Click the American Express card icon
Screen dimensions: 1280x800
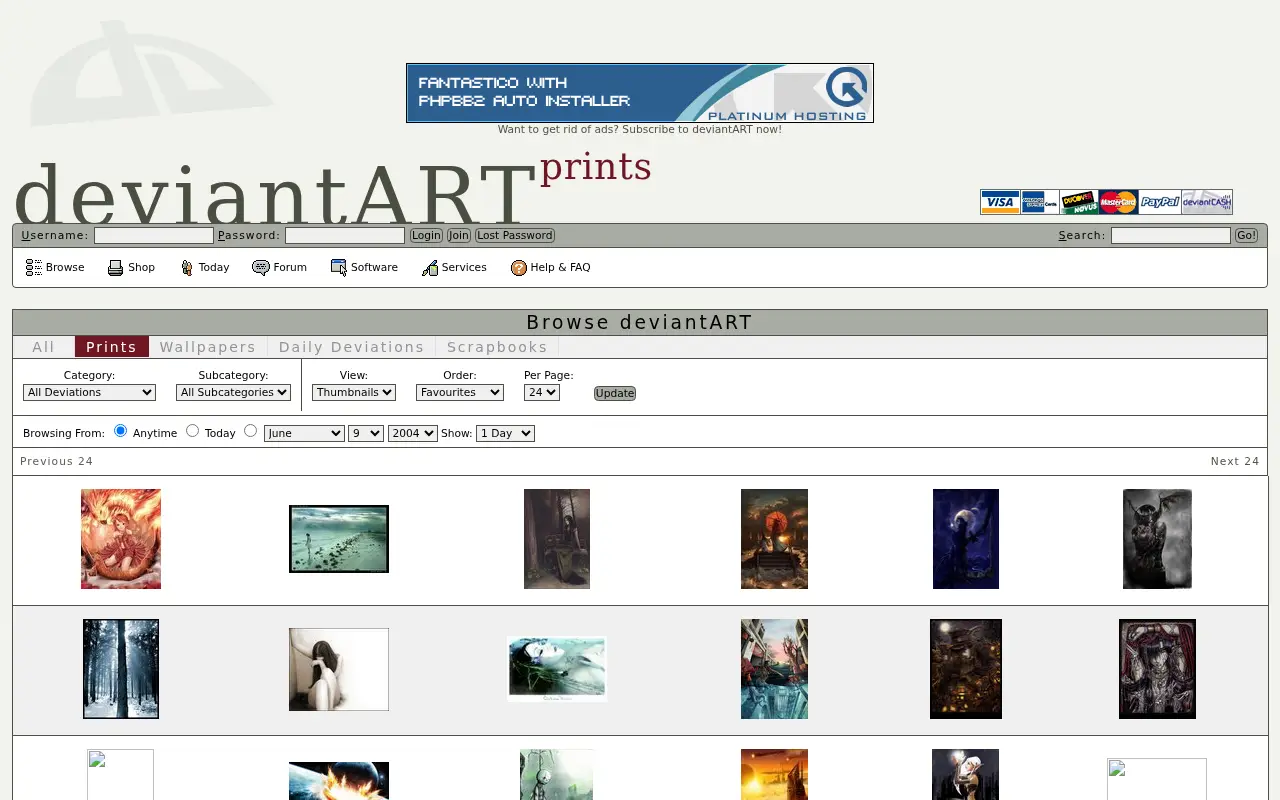tap(1040, 202)
